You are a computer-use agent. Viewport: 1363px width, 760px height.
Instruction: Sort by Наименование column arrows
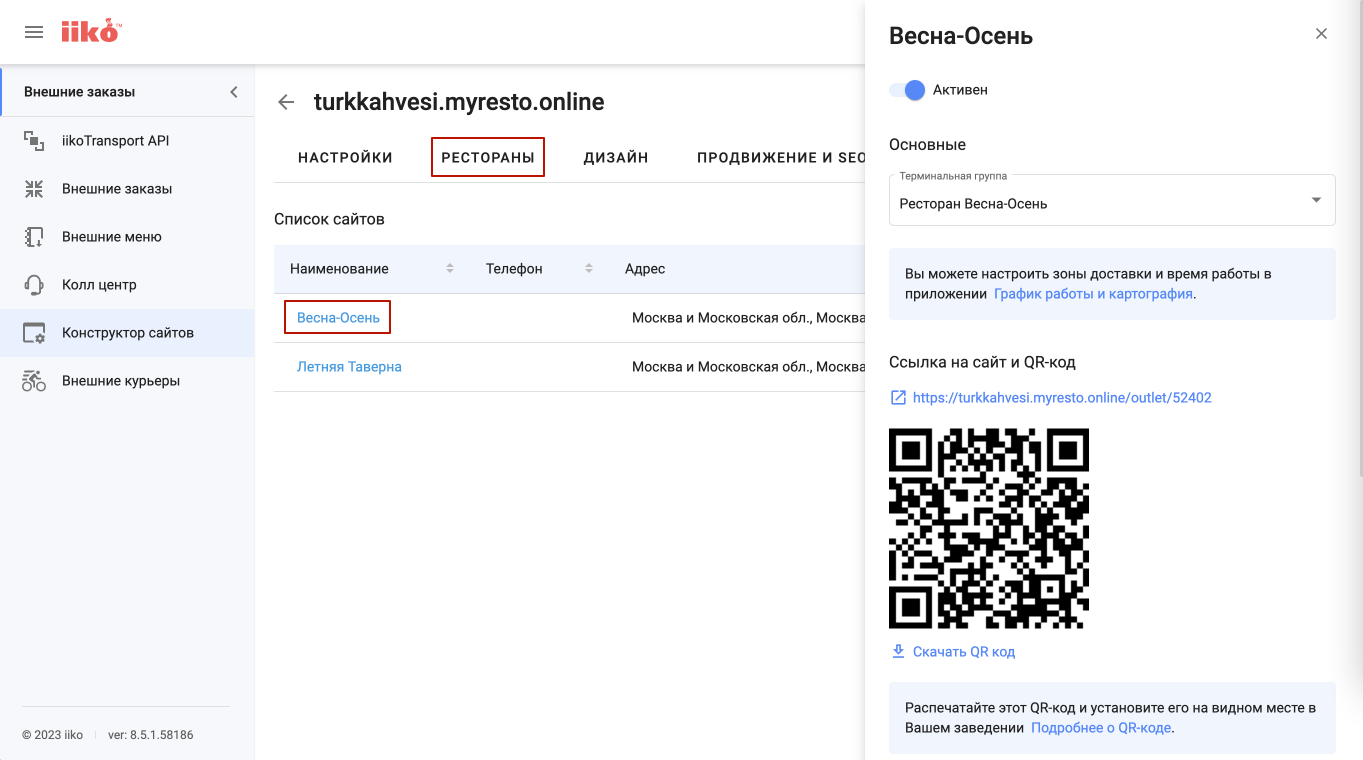[450, 269]
